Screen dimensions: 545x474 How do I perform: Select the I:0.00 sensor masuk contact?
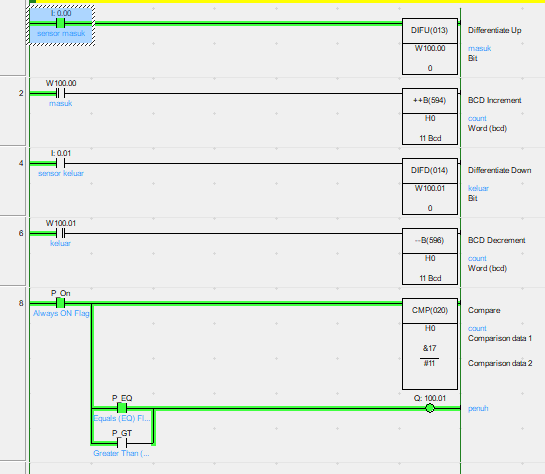[60, 23]
